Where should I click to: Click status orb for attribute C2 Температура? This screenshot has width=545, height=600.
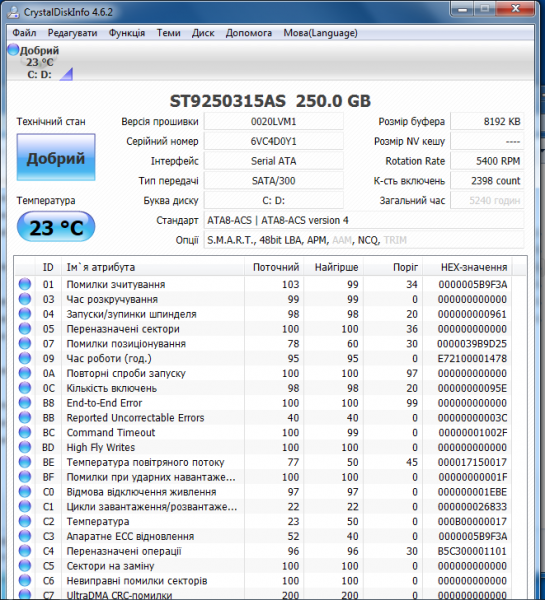(25, 521)
